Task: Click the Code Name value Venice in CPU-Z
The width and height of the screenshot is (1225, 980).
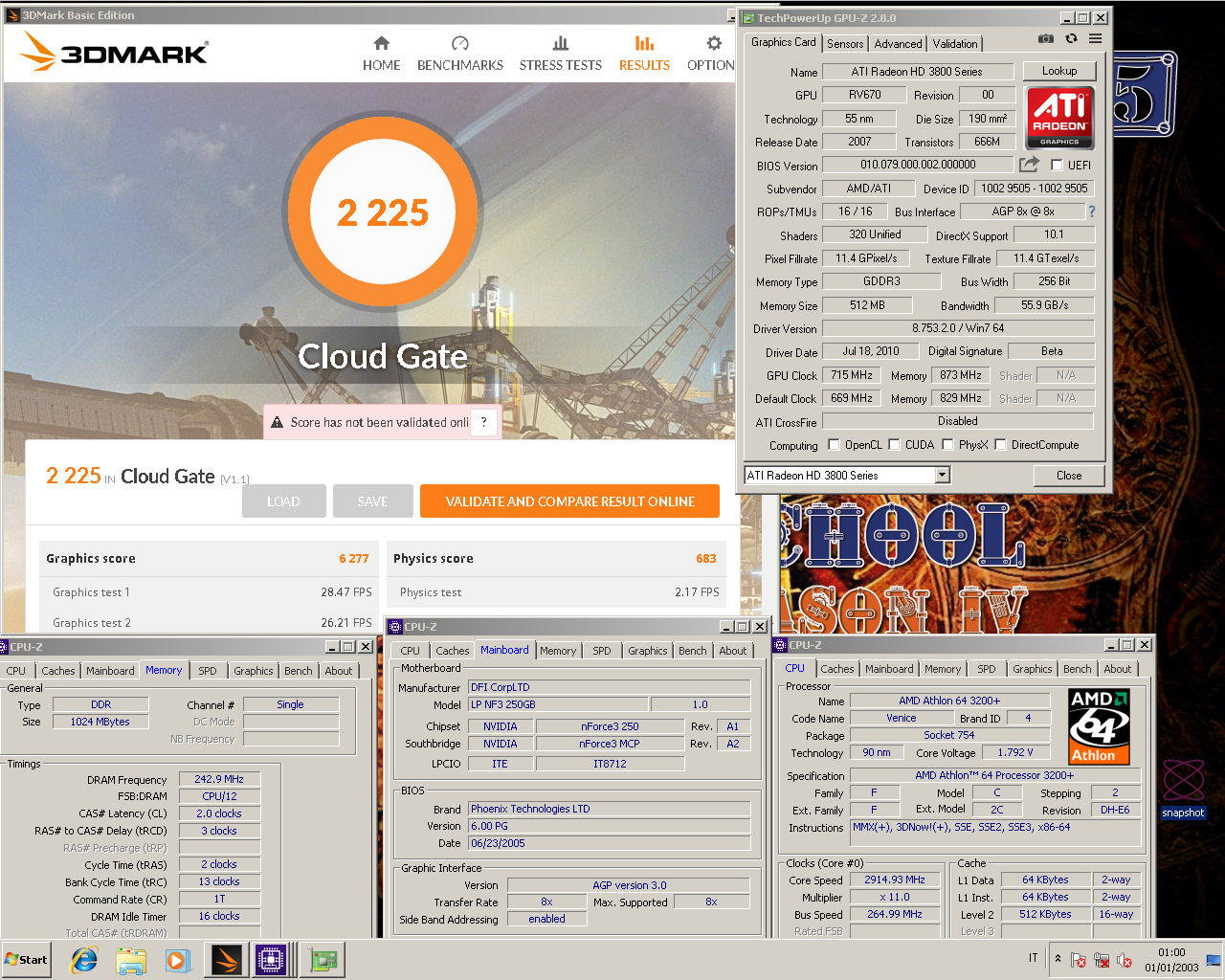Action: click(x=901, y=718)
